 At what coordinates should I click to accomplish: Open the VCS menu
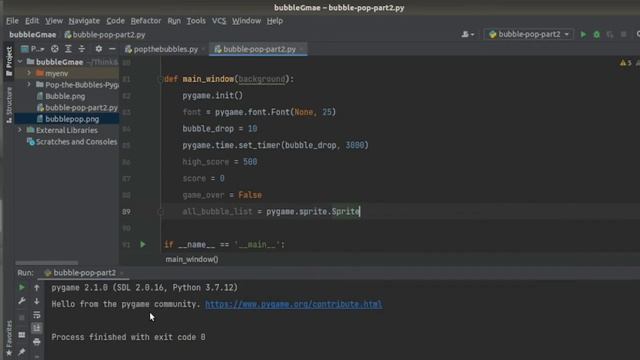(219, 21)
